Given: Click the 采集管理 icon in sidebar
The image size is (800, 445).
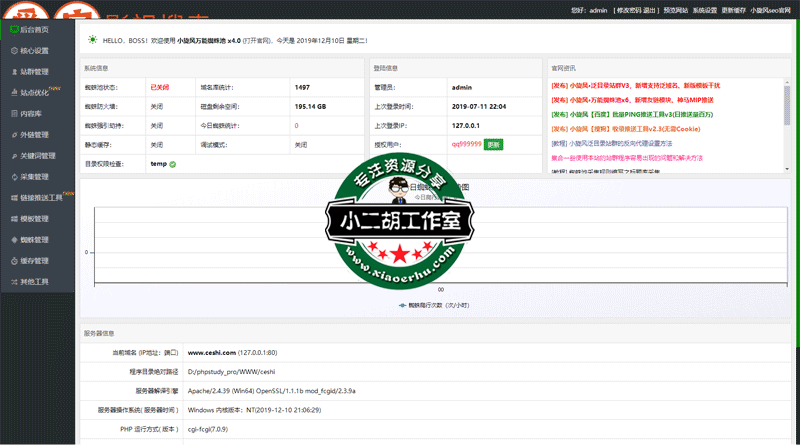Looking at the screenshot, I should (12, 177).
